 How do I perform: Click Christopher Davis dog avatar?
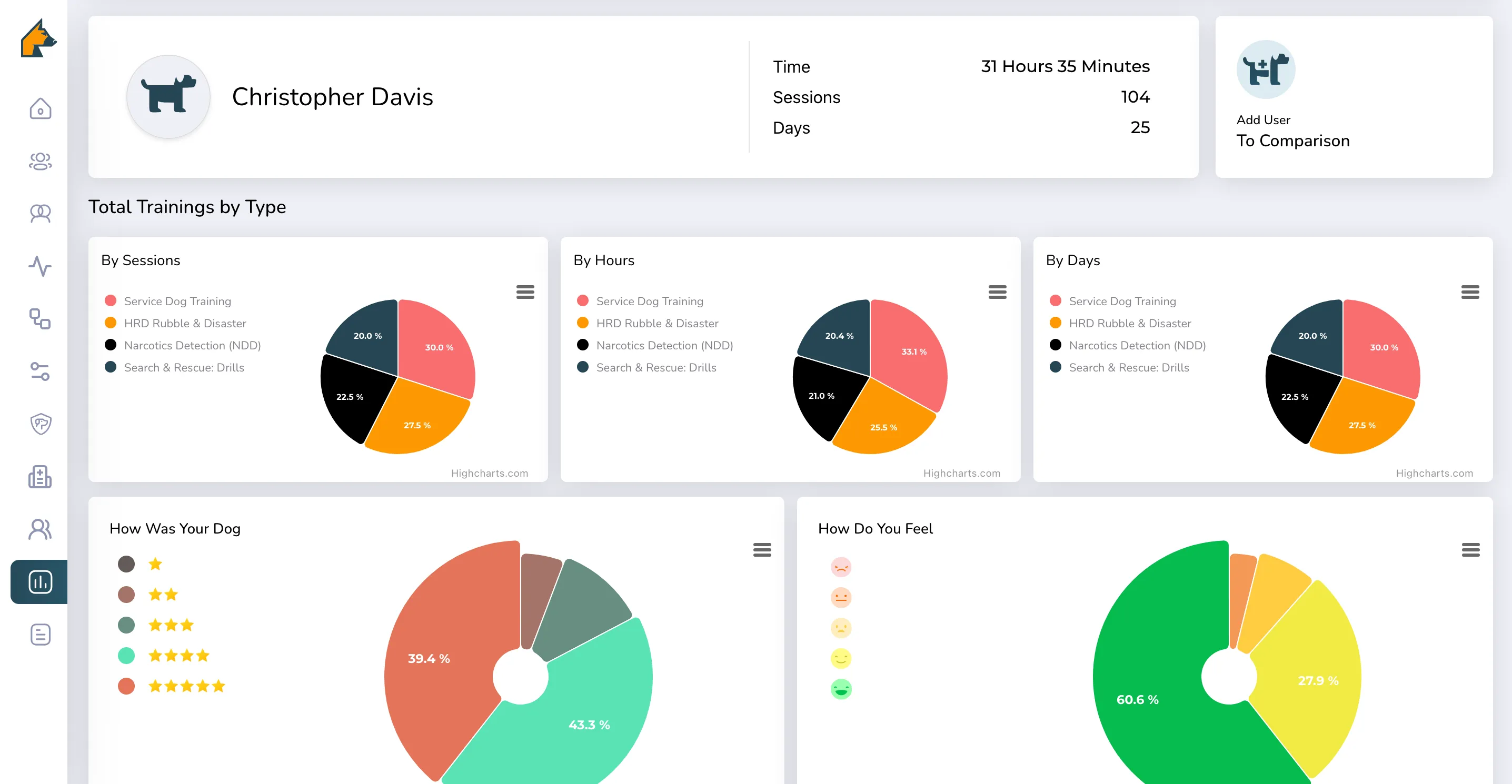[168, 97]
